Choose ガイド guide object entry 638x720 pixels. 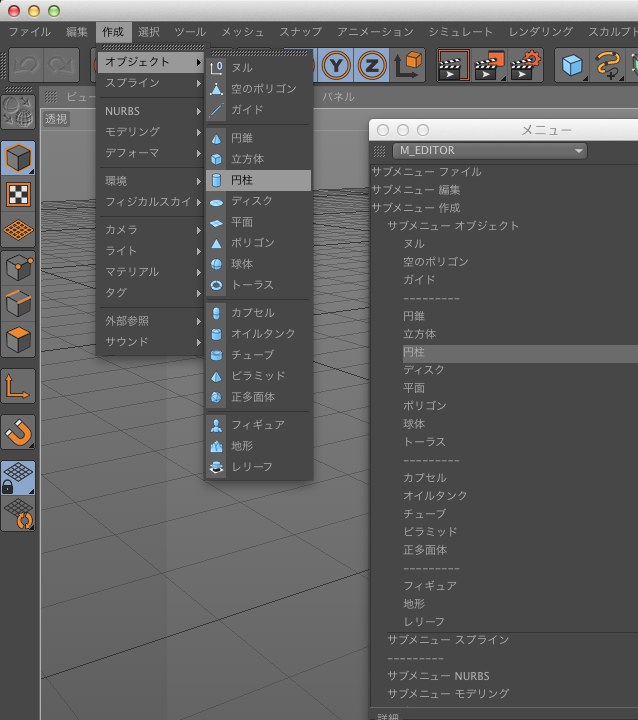(x=259, y=110)
